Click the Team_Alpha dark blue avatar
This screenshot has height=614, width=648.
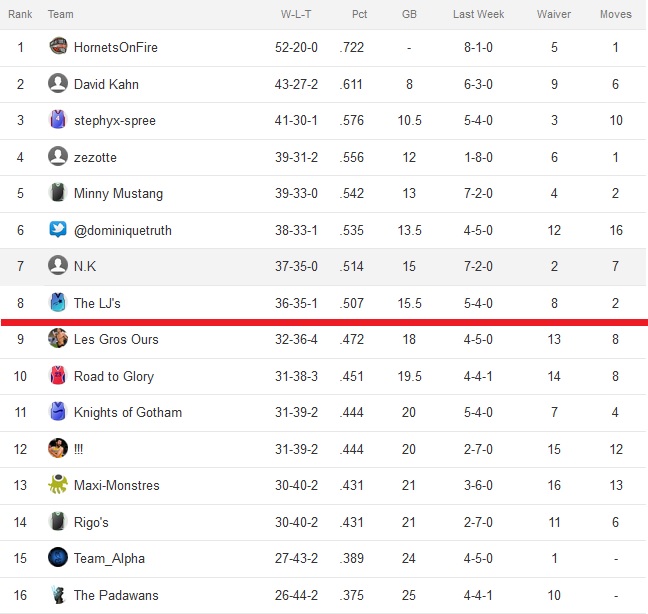coord(58,557)
